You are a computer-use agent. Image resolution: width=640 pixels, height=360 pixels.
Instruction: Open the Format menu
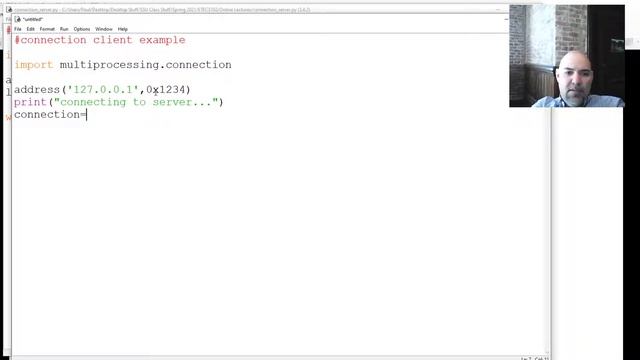pos(47,29)
